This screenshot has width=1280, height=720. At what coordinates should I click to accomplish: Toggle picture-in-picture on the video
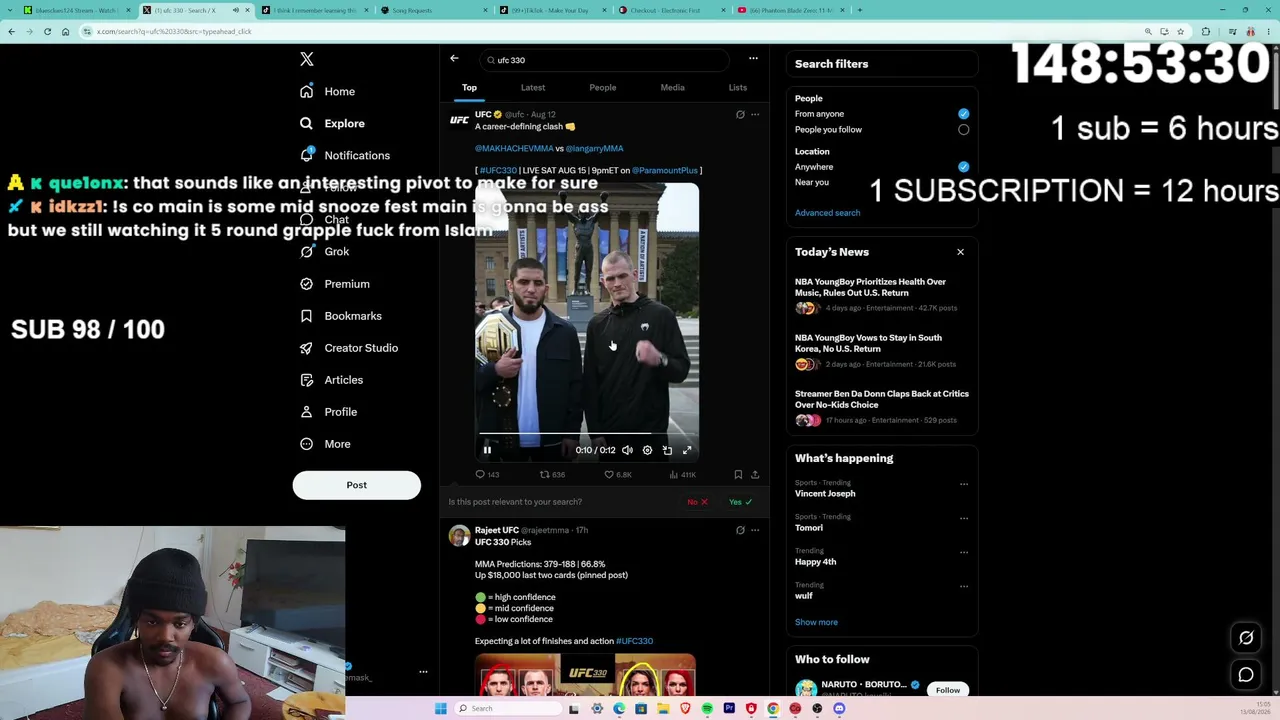point(667,450)
